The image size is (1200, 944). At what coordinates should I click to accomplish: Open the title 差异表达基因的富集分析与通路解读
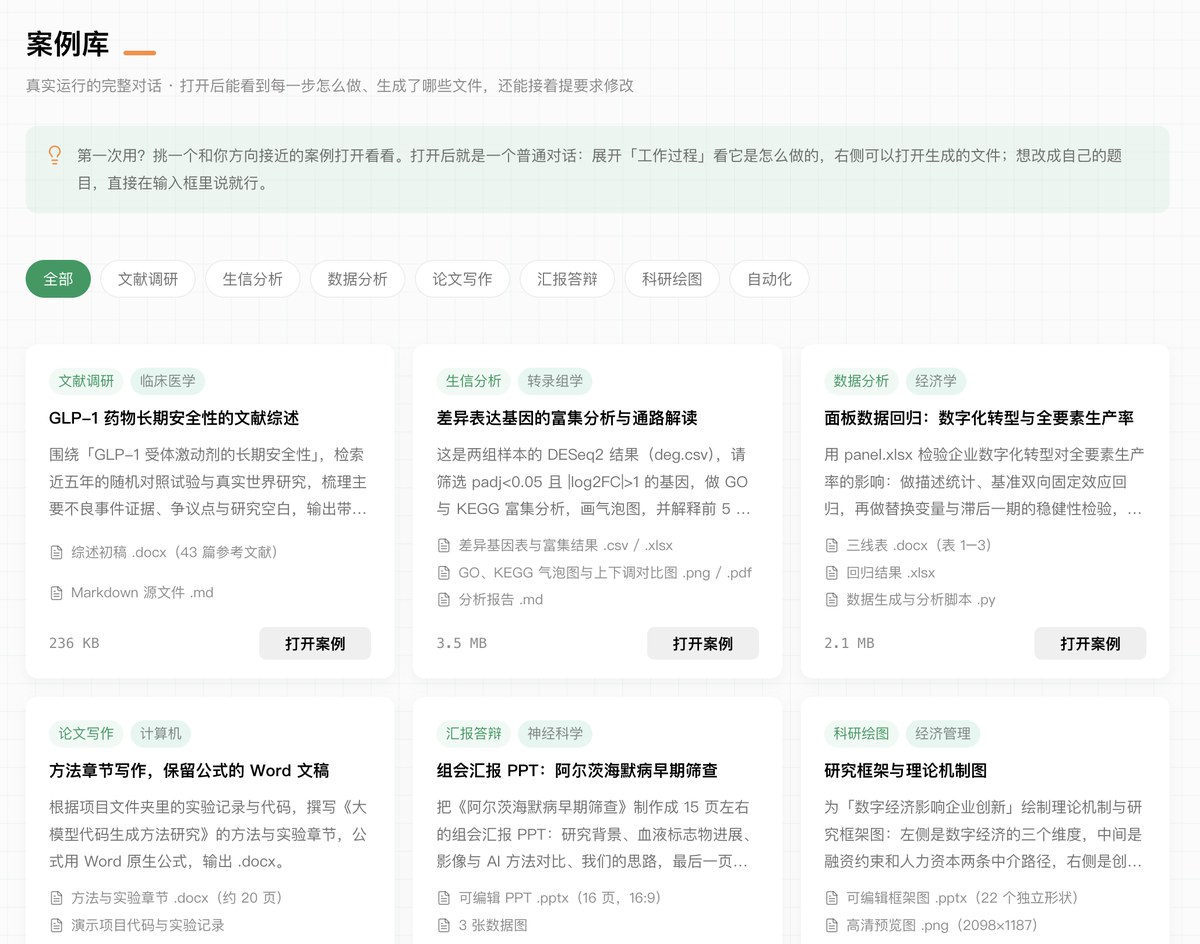point(567,418)
